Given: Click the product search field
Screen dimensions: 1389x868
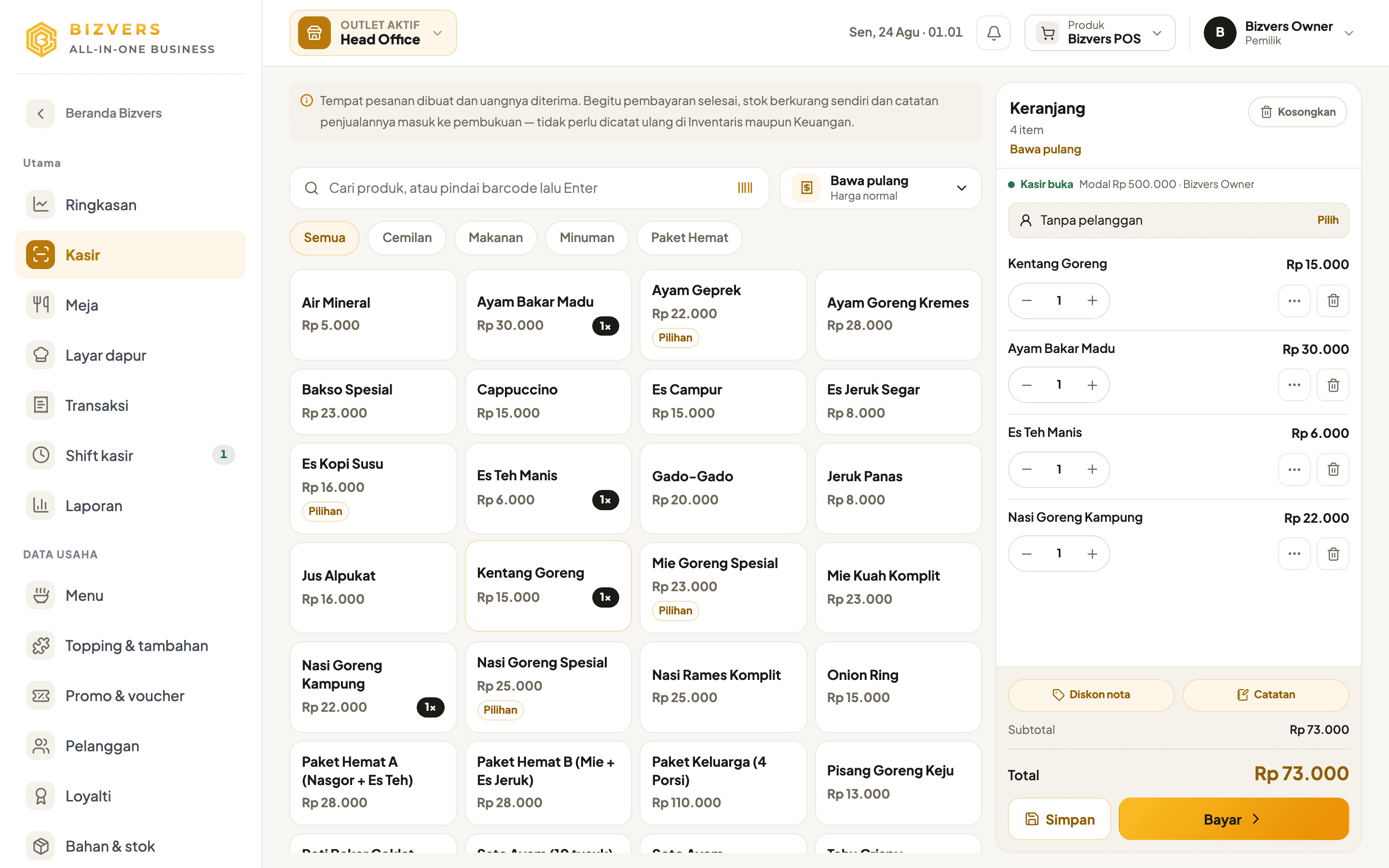Looking at the screenshot, I should coord(529,188).
